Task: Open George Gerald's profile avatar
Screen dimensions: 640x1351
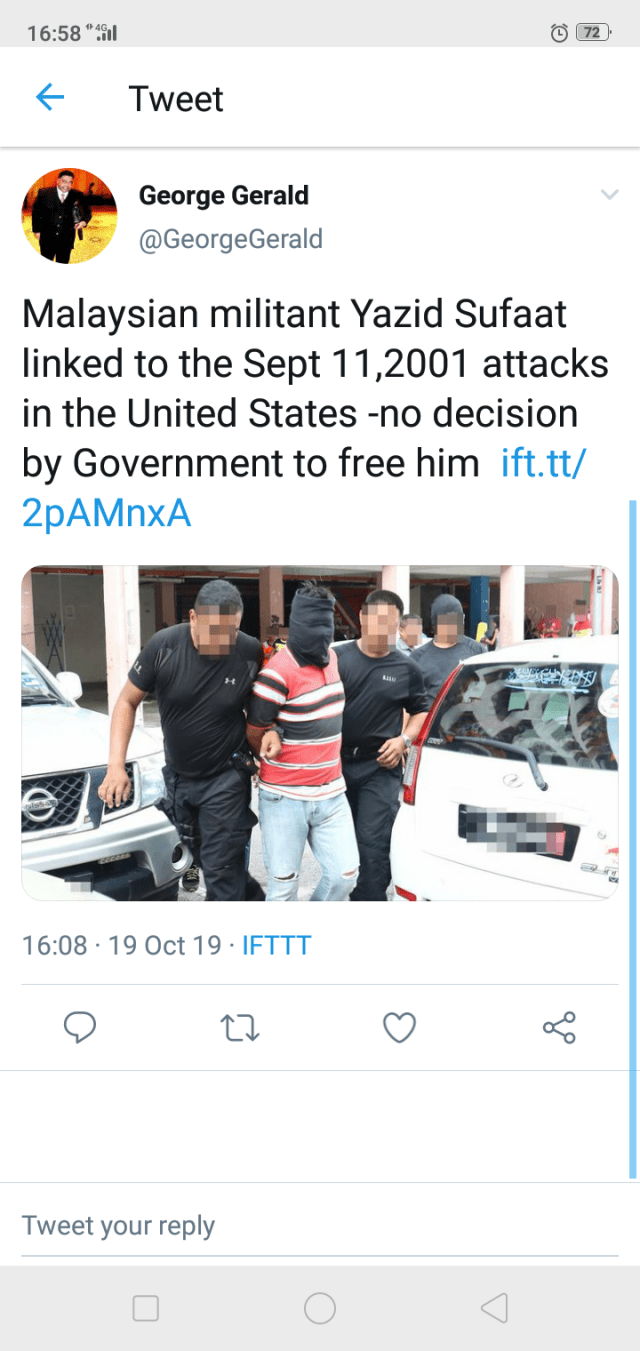Action: [x=69, y=216]
